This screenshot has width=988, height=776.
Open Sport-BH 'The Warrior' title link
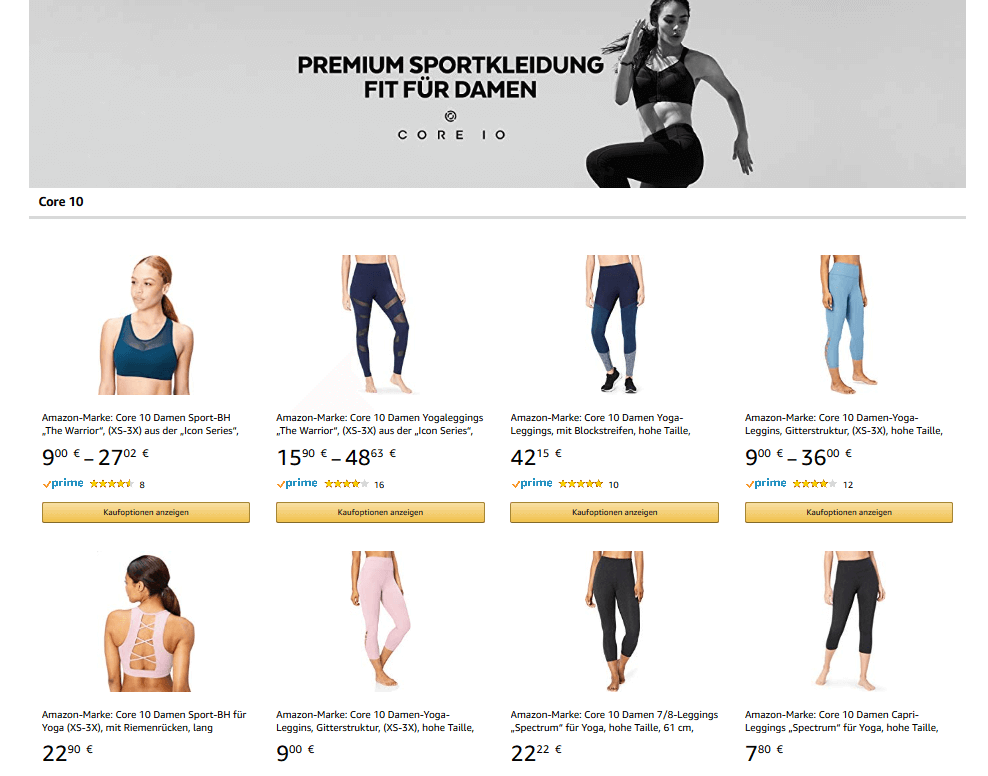[141, 424]
